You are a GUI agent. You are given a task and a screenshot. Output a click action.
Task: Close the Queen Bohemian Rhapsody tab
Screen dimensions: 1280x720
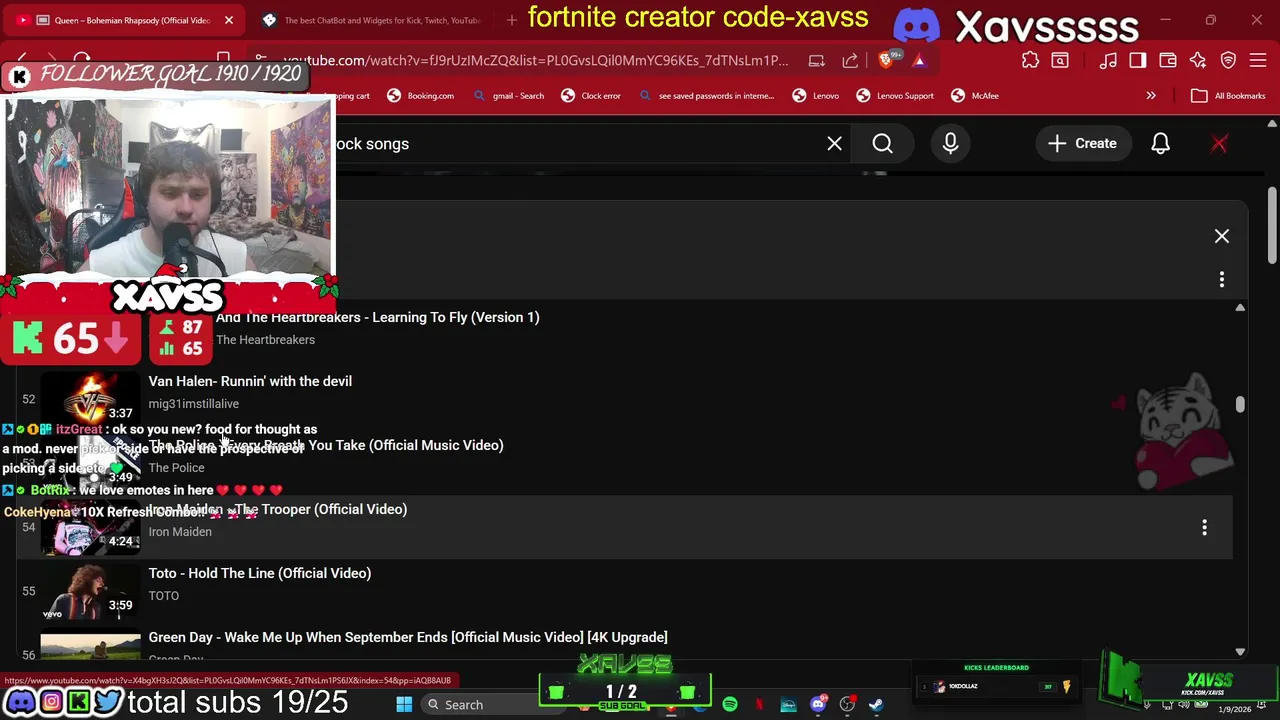[x=228, y=20]
